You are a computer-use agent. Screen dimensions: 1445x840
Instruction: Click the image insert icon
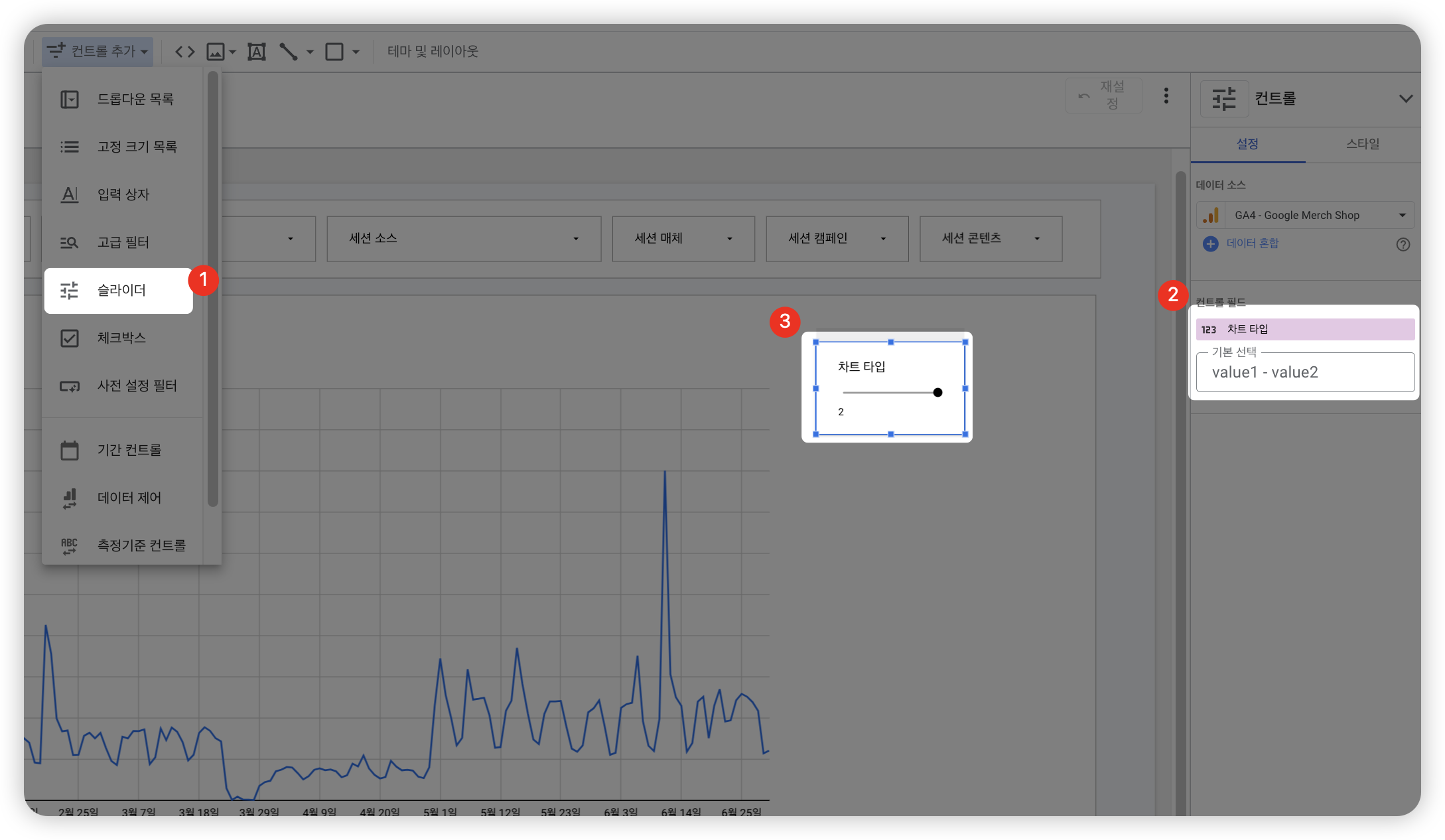pos(216,51)
